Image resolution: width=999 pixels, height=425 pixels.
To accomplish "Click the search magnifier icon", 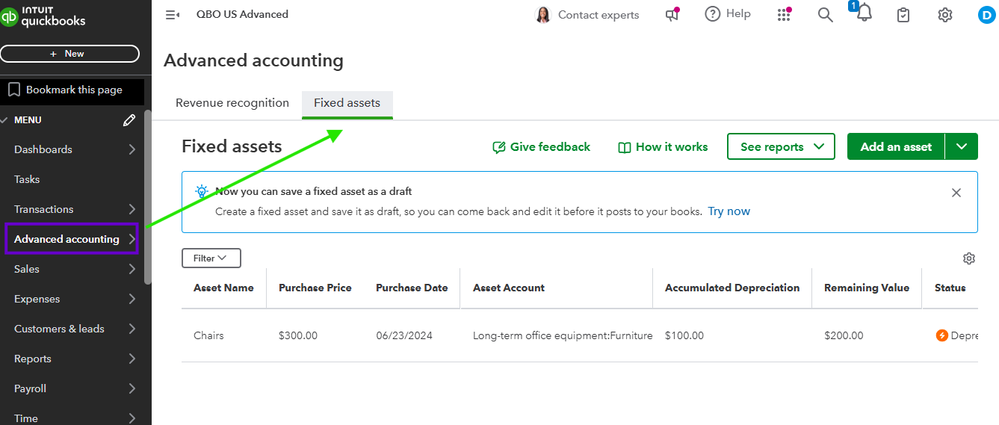I will click(825, 15).
